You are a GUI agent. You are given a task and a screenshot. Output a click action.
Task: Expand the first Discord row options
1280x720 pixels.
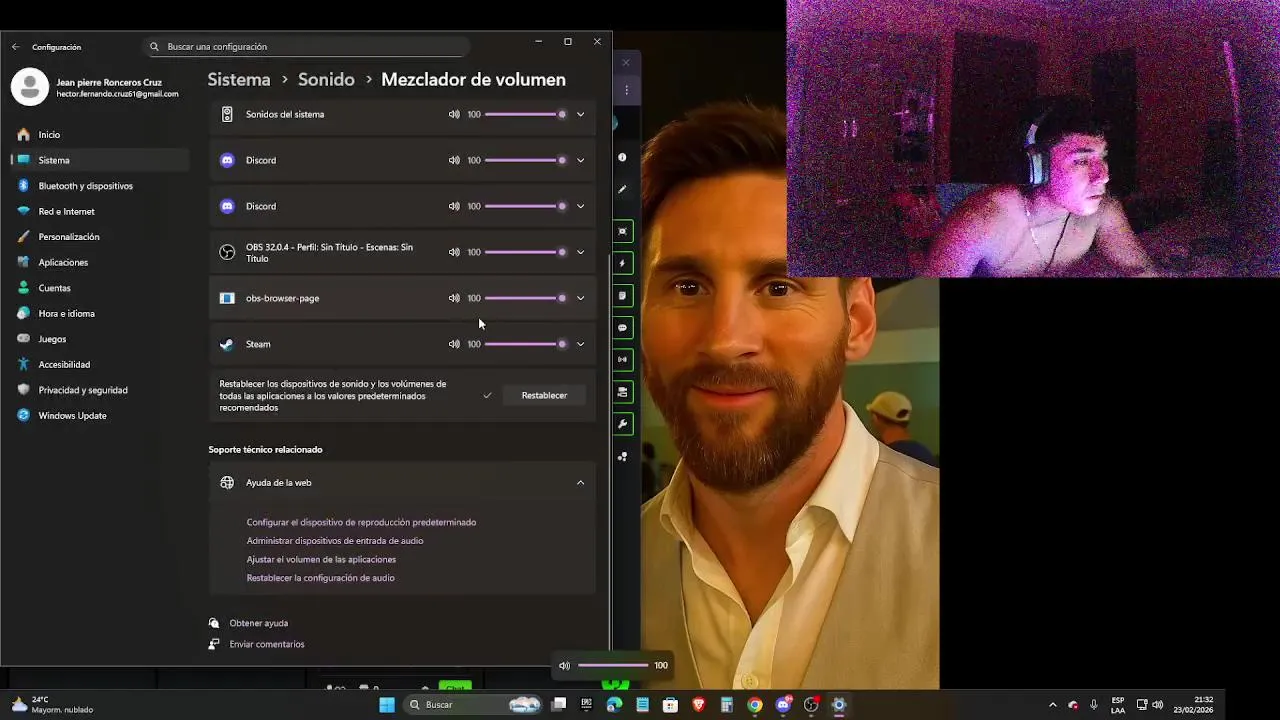coord(580,160)
